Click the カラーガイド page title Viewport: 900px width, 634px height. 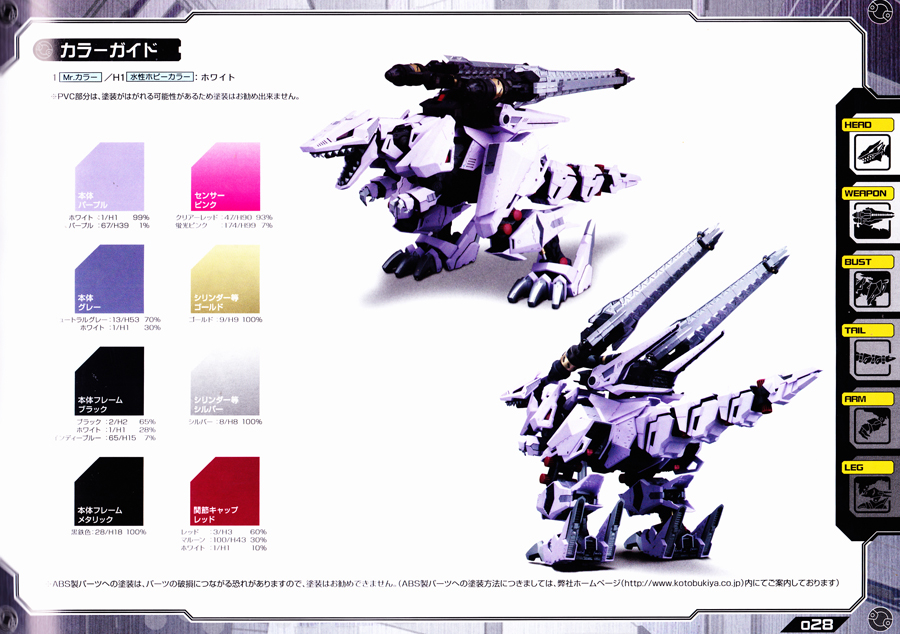pyautogui.click(x=108, y=50)
